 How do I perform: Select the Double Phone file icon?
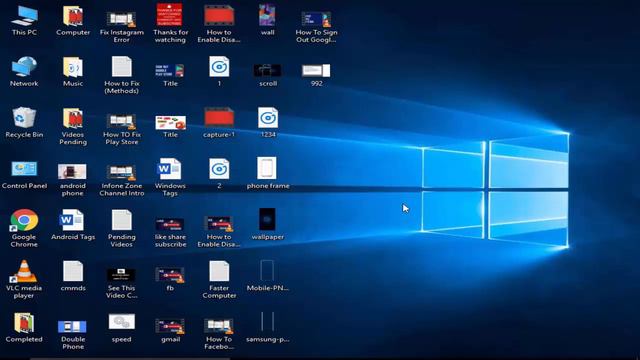[73, 335]
